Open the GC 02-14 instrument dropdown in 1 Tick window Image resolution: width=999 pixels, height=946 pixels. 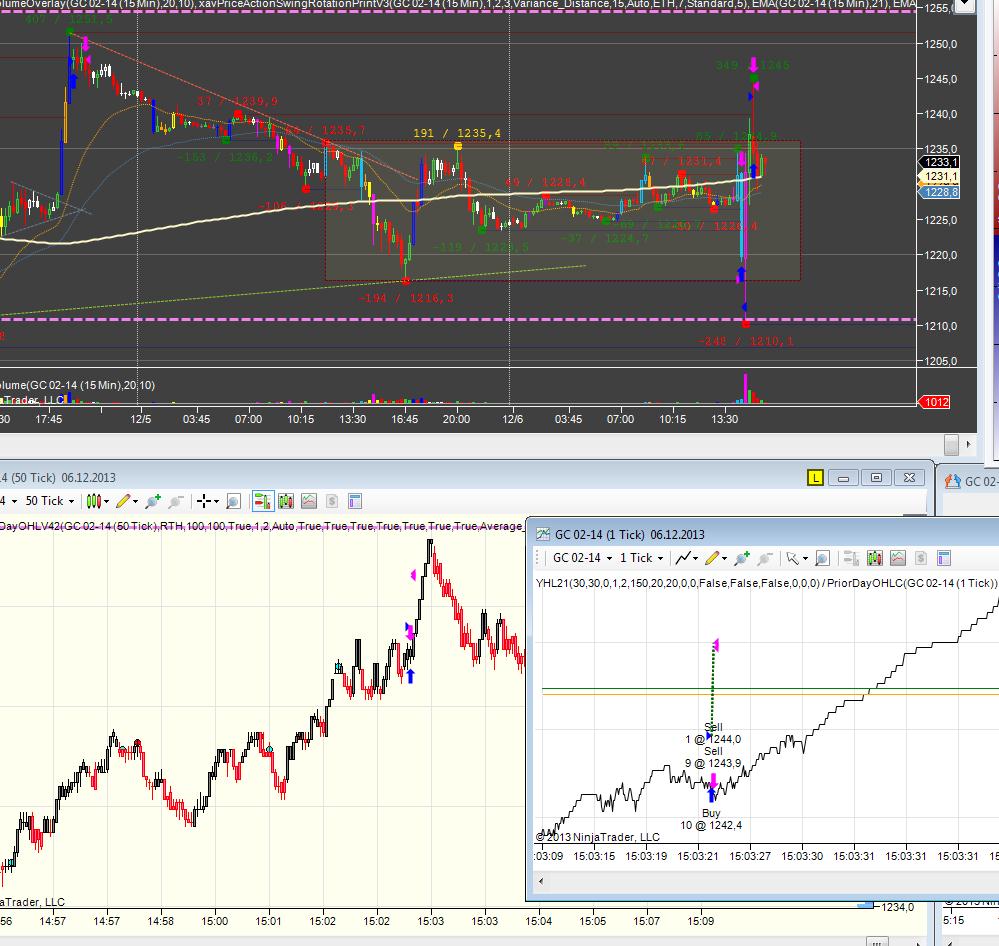(x=582, y=559)
